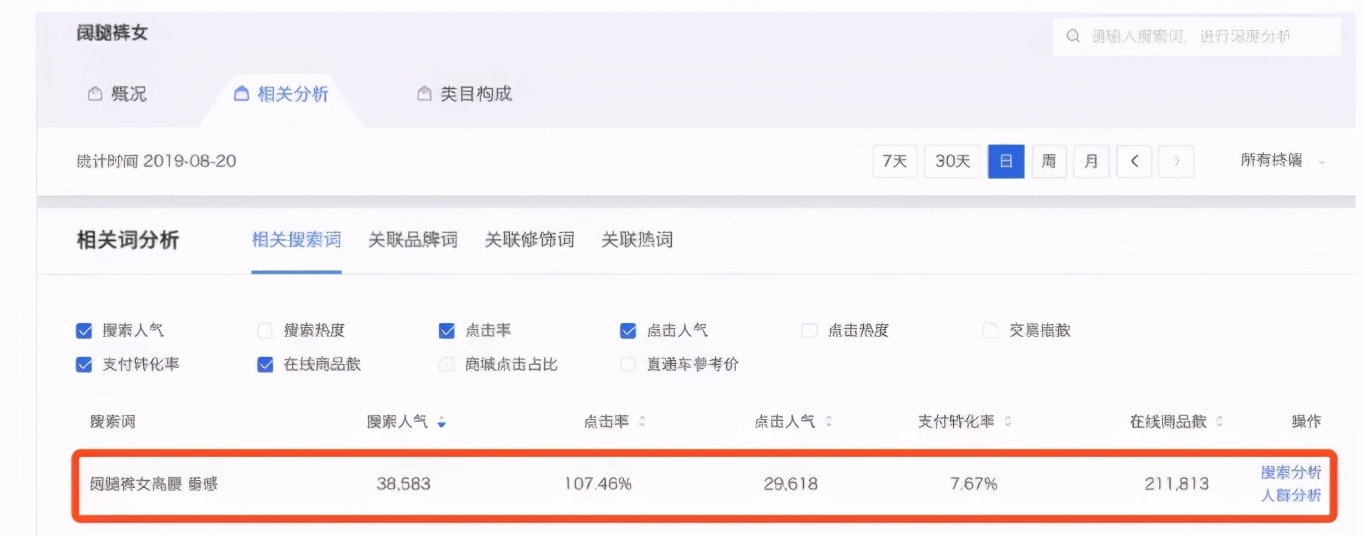The height and width of the screenshot is (536, 1364).
Task: Select the 相关搜索词 sub-tab
Action: click(296, 240)
